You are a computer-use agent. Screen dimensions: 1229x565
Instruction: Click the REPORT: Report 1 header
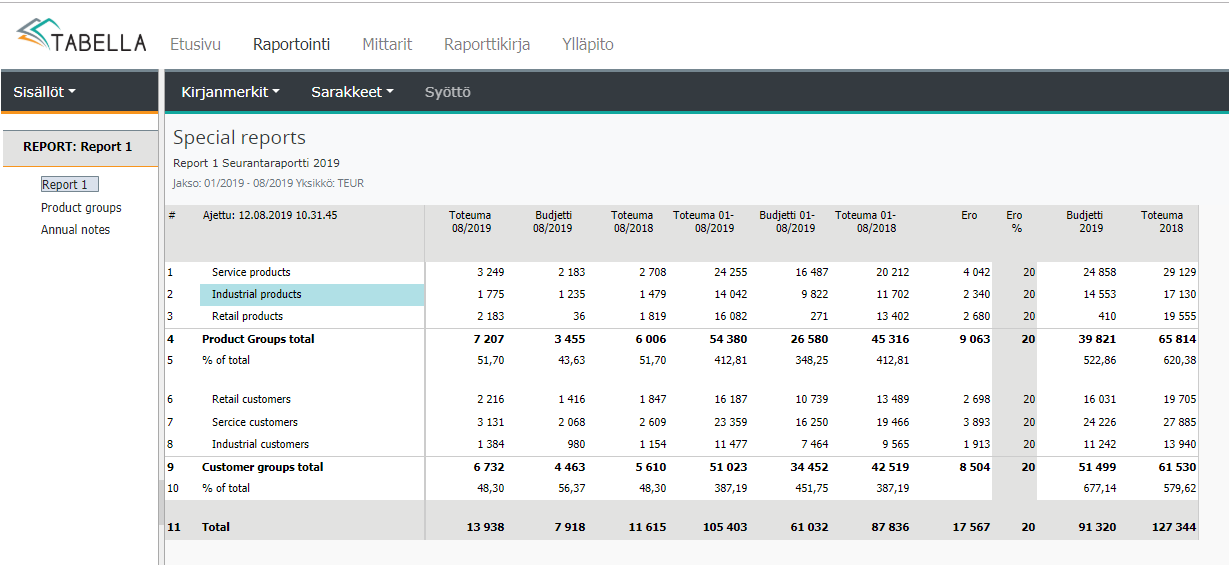[x=78, y=147]
